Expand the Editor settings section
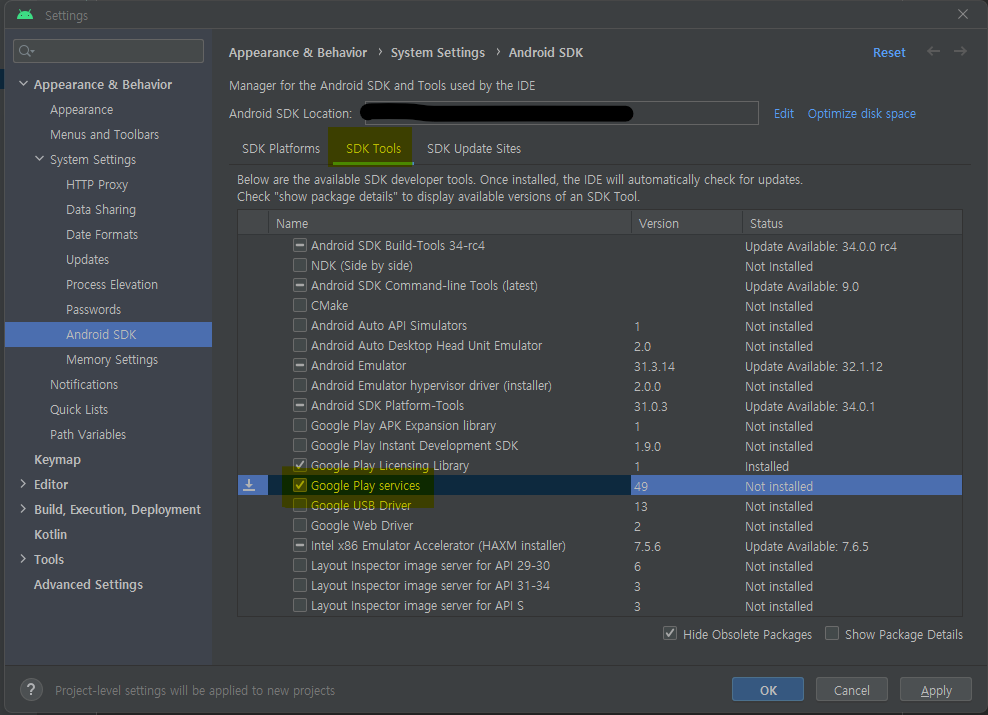Viewport: 988px width, 715px height. pyautogui.click(x=23, y=484)
